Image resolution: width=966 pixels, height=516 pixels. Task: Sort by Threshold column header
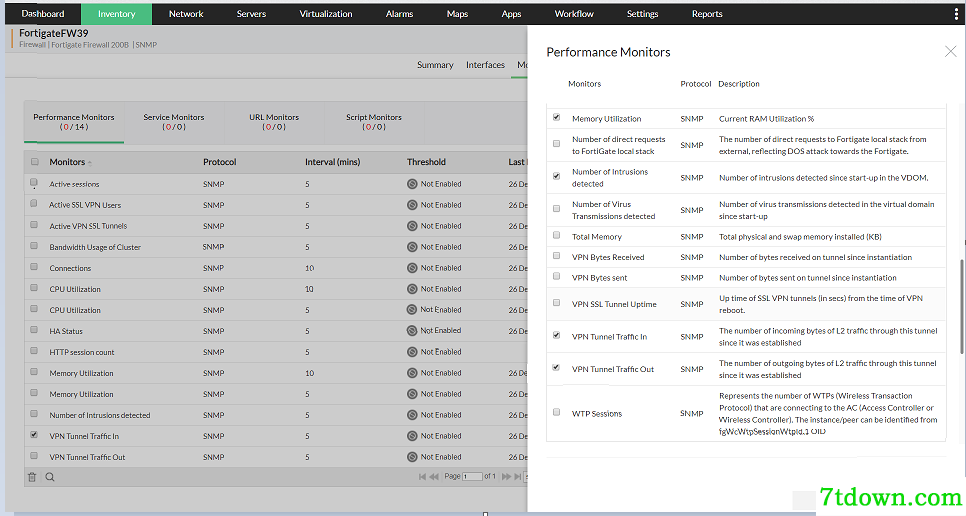point(426,162)
